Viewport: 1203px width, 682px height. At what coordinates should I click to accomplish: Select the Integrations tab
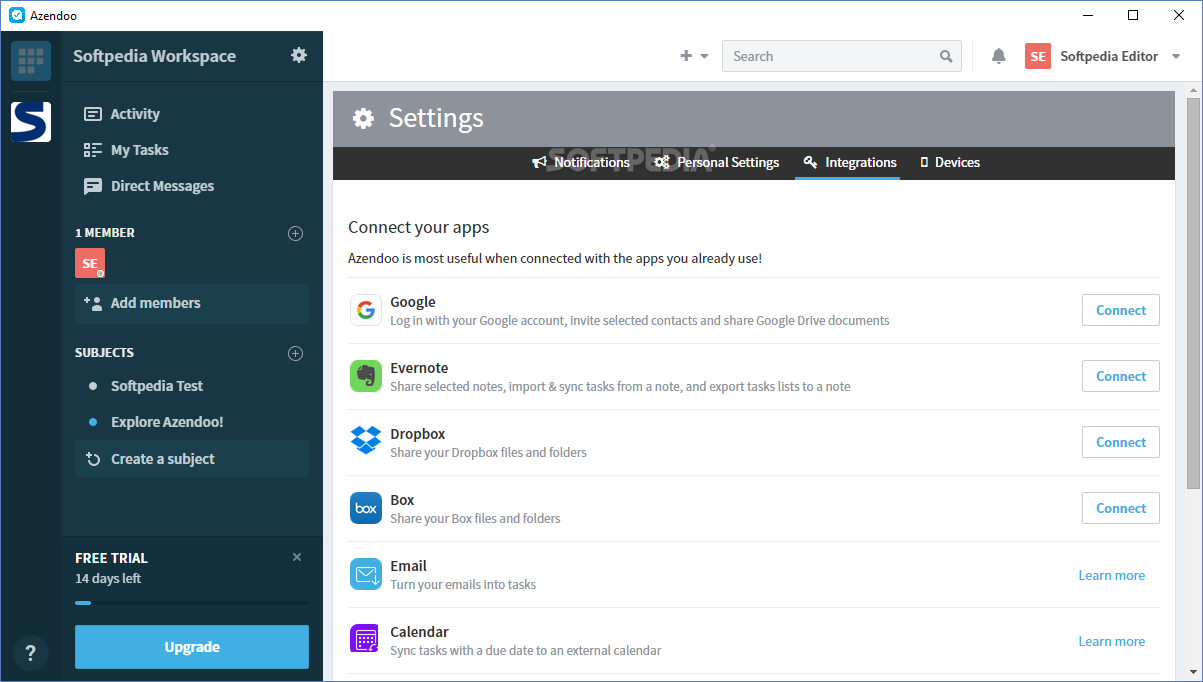point(850,162)
